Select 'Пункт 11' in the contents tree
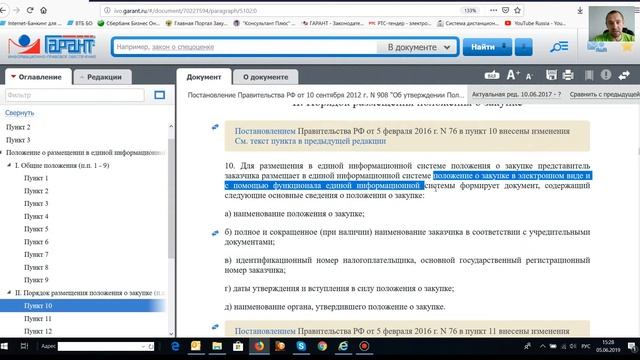This screenshot has width=640, height=360. point(38,318)
